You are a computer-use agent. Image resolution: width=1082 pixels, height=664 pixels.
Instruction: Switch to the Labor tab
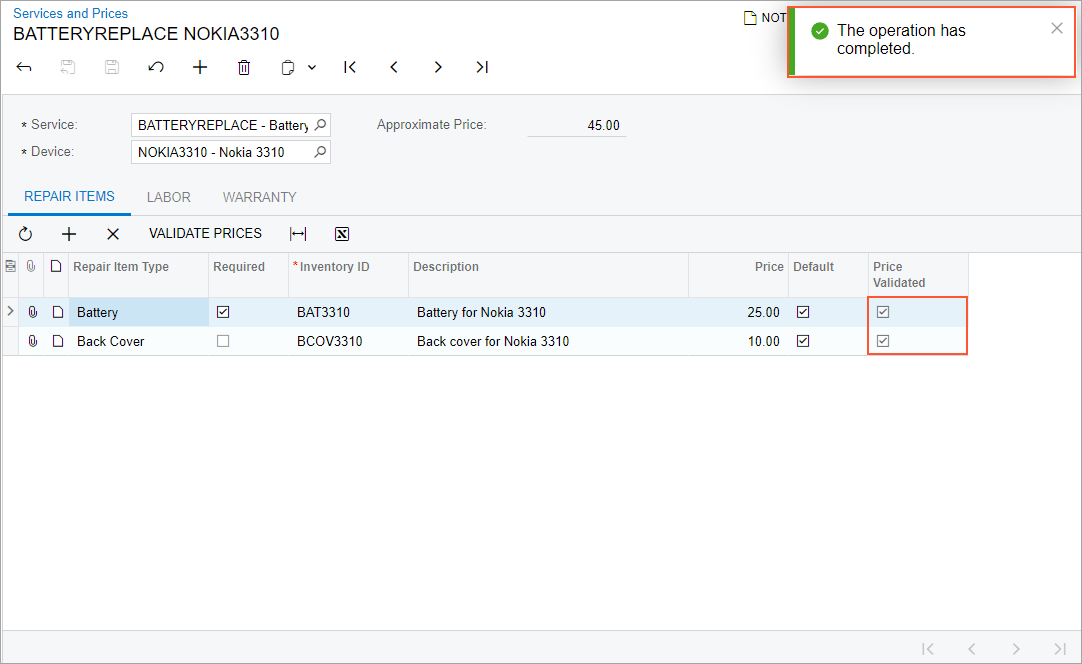pos(169,197)
